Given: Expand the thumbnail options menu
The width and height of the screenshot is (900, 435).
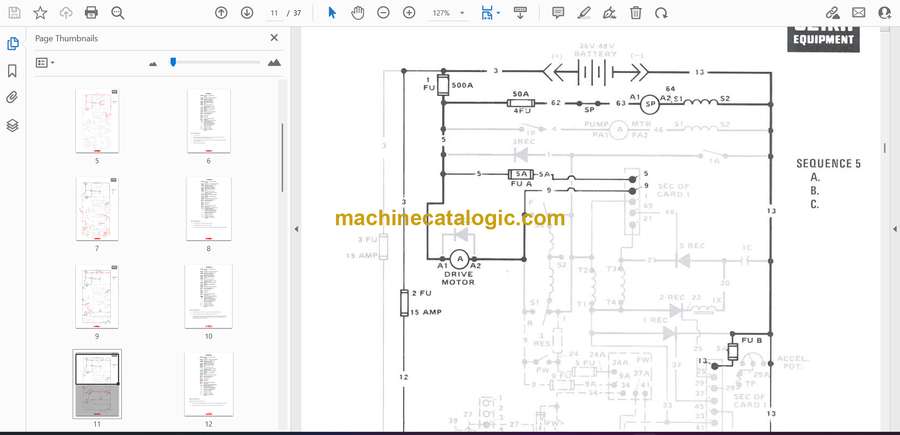Looking at the screenshot, I should (x=45, y=63).
